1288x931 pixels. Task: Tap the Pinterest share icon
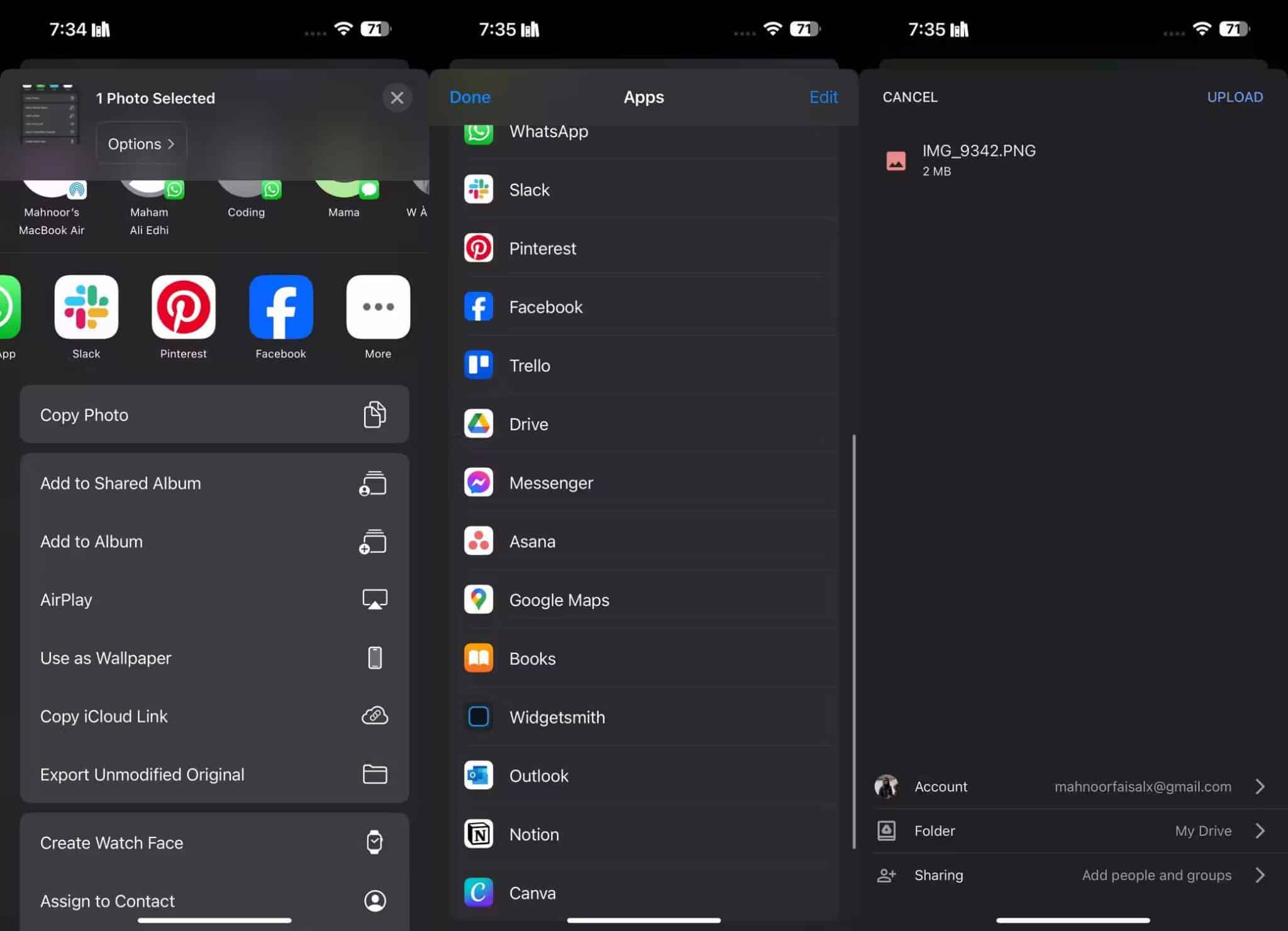[183, 307]
